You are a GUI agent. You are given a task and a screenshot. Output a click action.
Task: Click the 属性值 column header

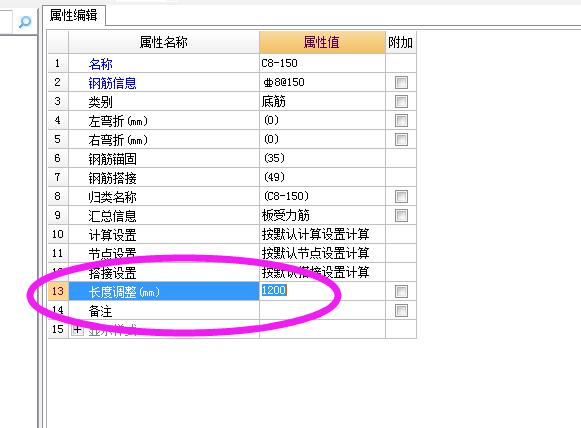tap(322, 42)
